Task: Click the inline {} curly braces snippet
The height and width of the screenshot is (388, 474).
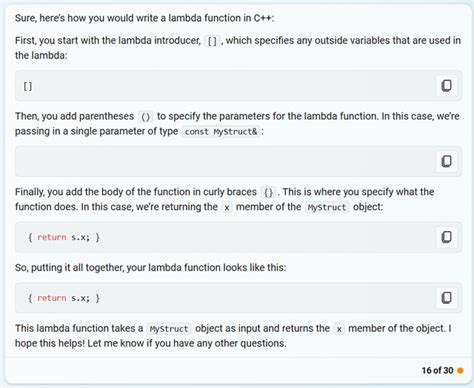Action: click(268, 192)
